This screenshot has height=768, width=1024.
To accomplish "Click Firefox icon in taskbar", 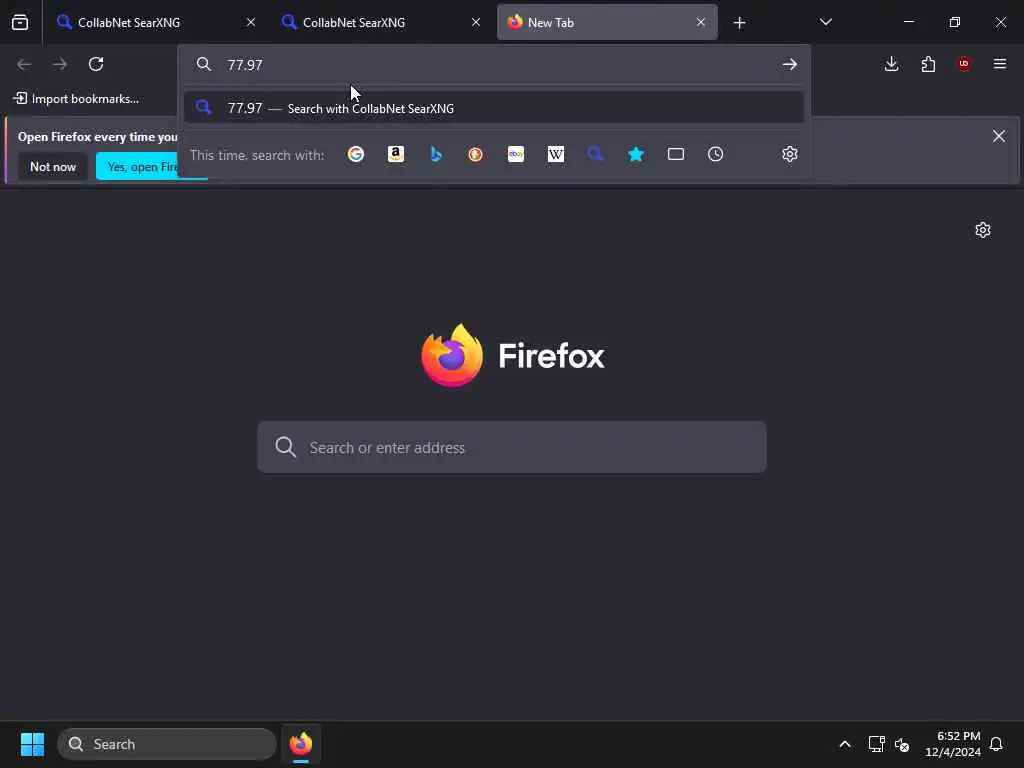I will point(301,744).
